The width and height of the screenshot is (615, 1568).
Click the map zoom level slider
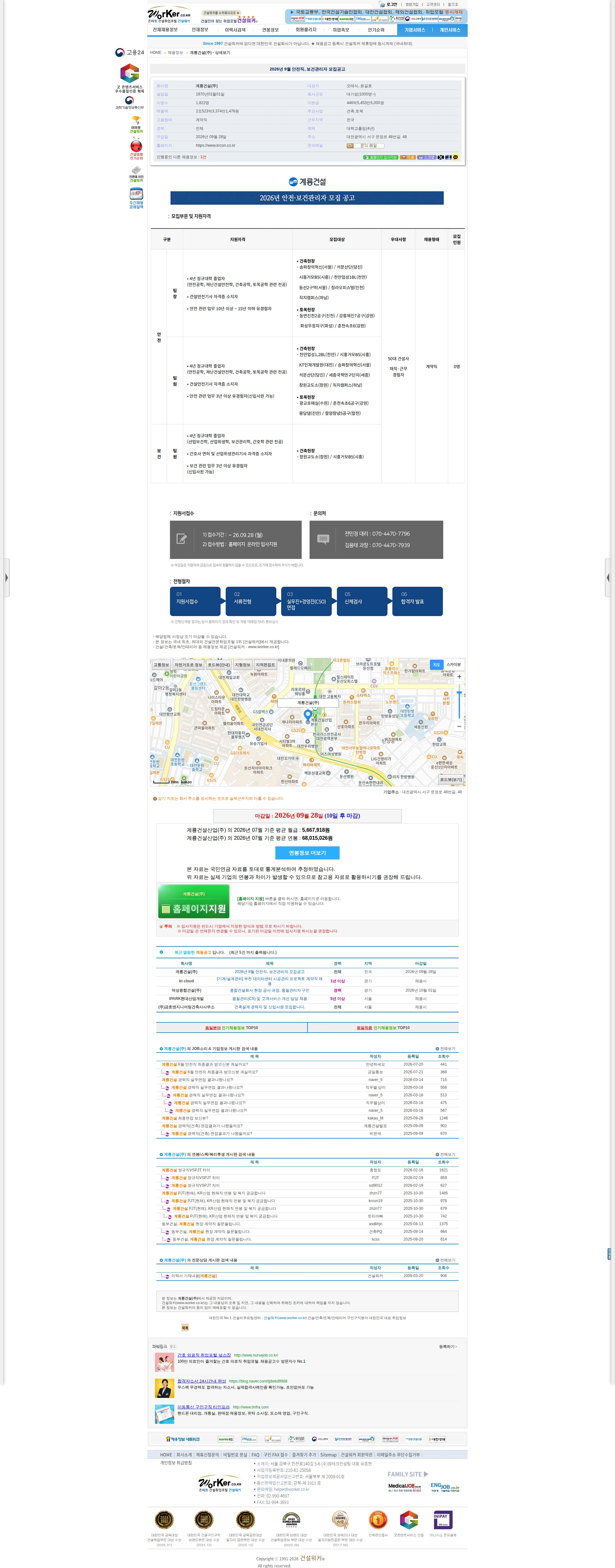click(x=459, y=701)
